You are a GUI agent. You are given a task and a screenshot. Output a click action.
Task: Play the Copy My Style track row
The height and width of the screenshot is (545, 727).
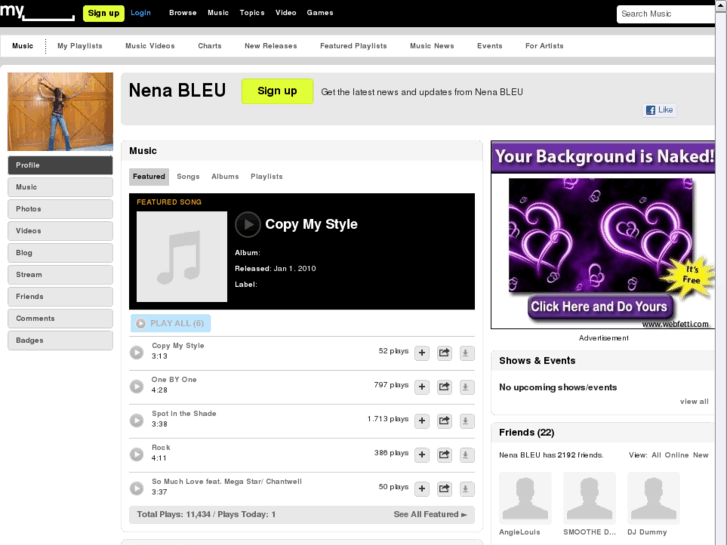136,353
